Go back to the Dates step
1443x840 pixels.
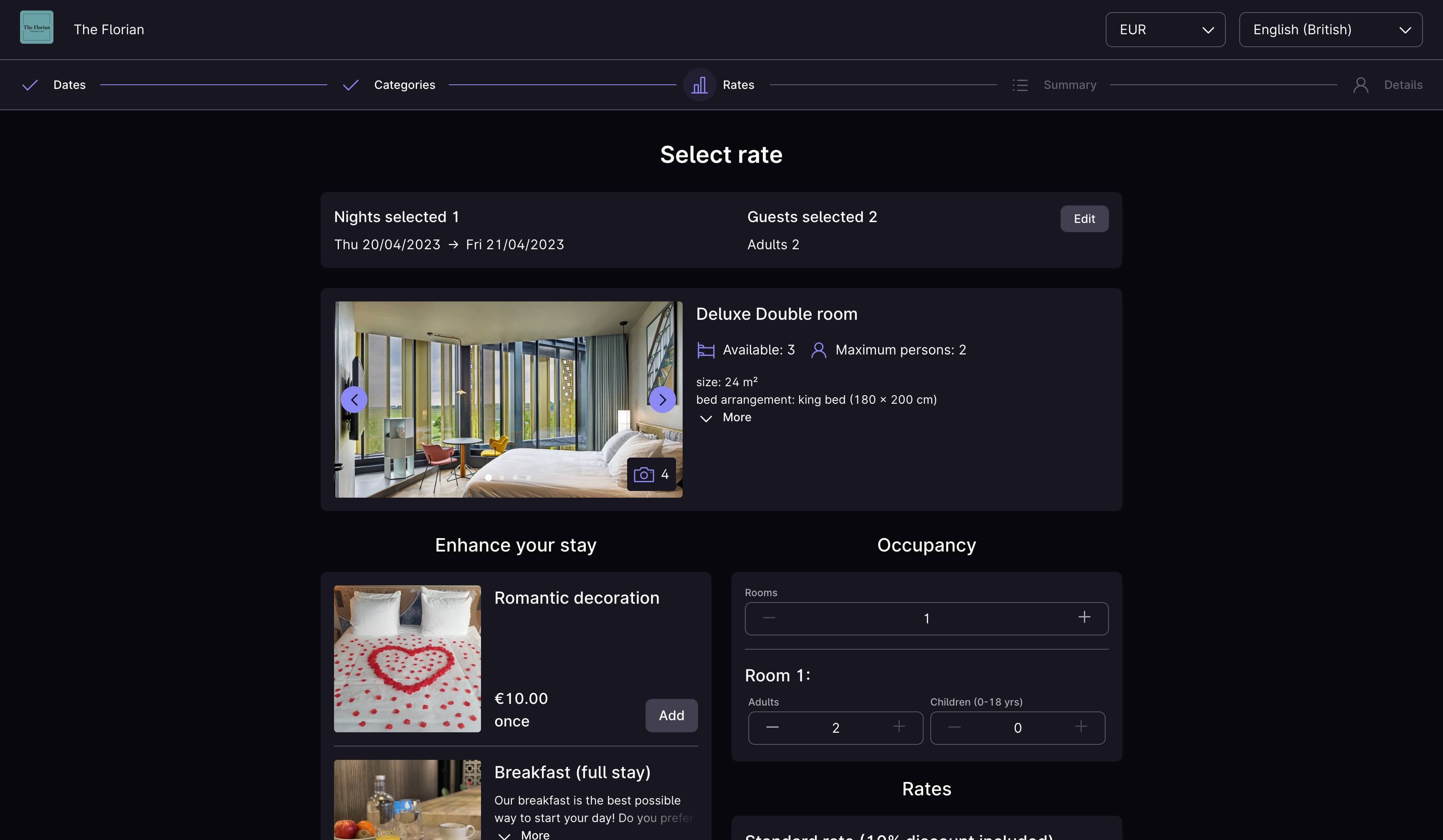coord(69,85)
